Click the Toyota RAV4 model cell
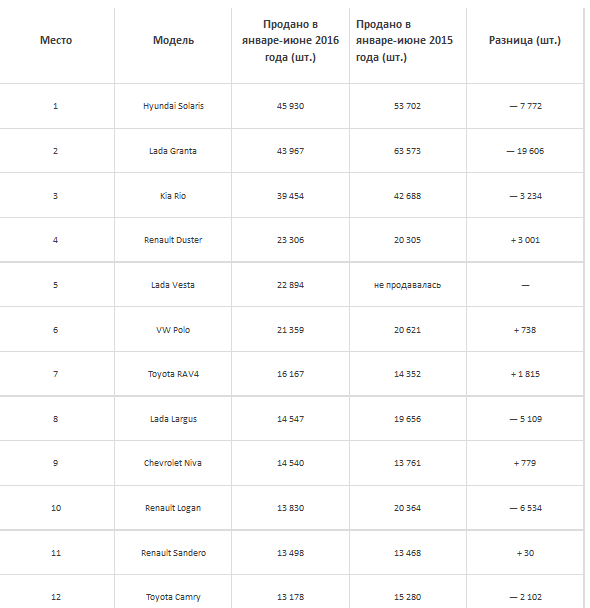590x608 pixels. click(173, 374)
